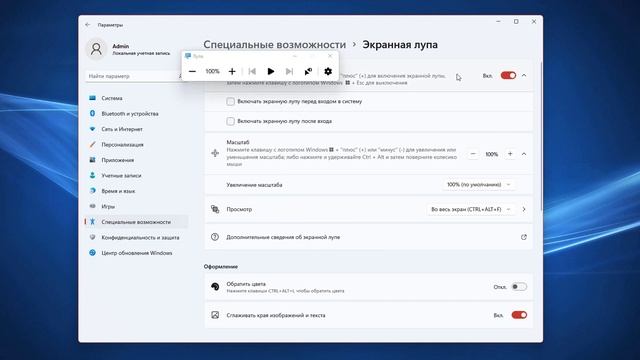
Task: Go back with the Settings back arrow
Action: pyautogui.click(x=87, y=25)
